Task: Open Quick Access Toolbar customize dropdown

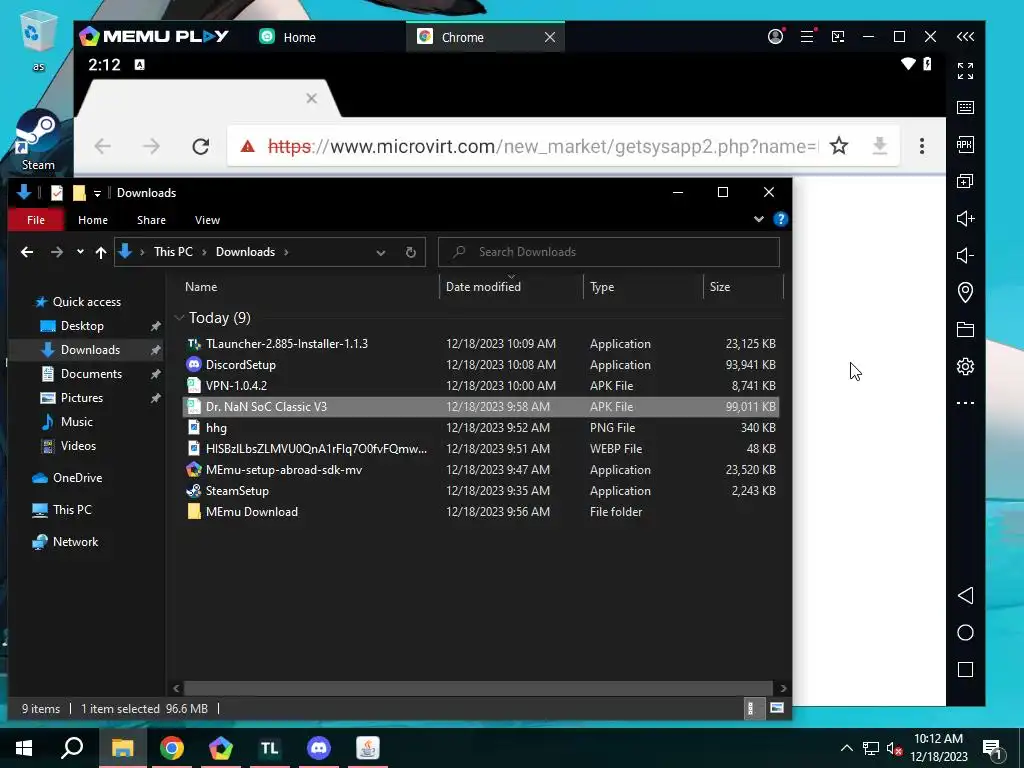Action: click(x=97, y=193)
